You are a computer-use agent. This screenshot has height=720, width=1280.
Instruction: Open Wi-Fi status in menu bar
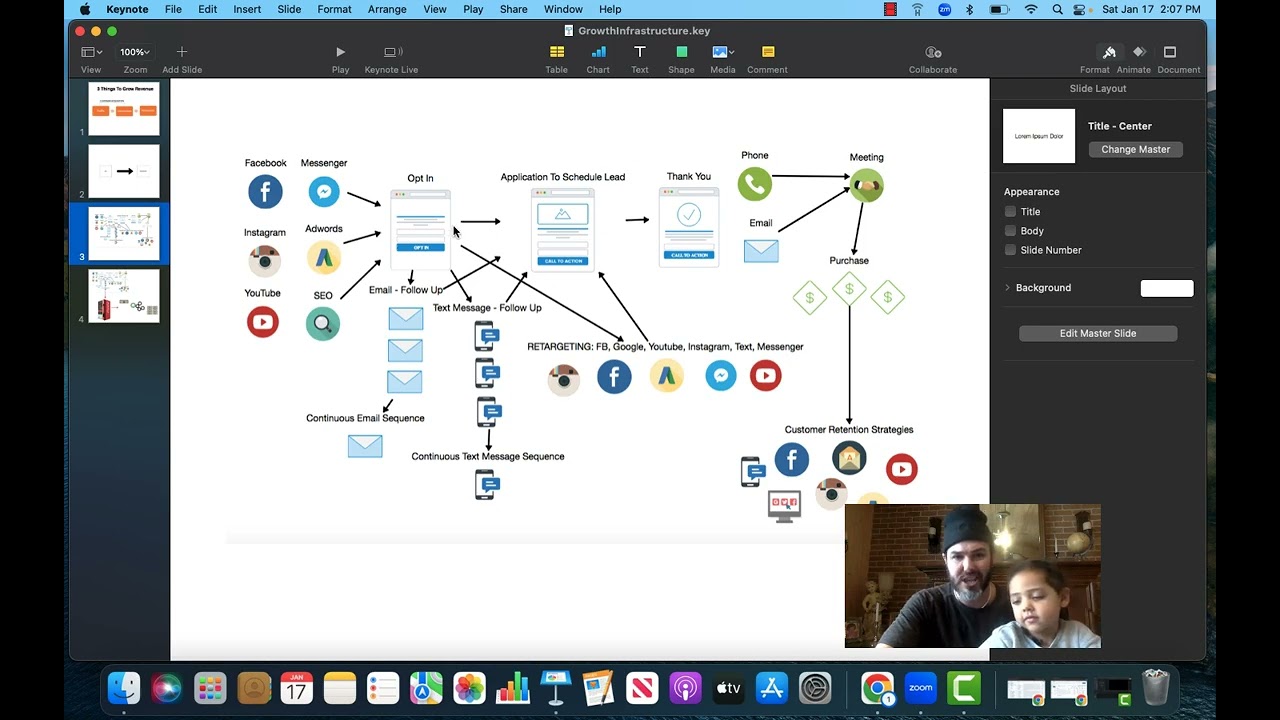click(1031, 9)
